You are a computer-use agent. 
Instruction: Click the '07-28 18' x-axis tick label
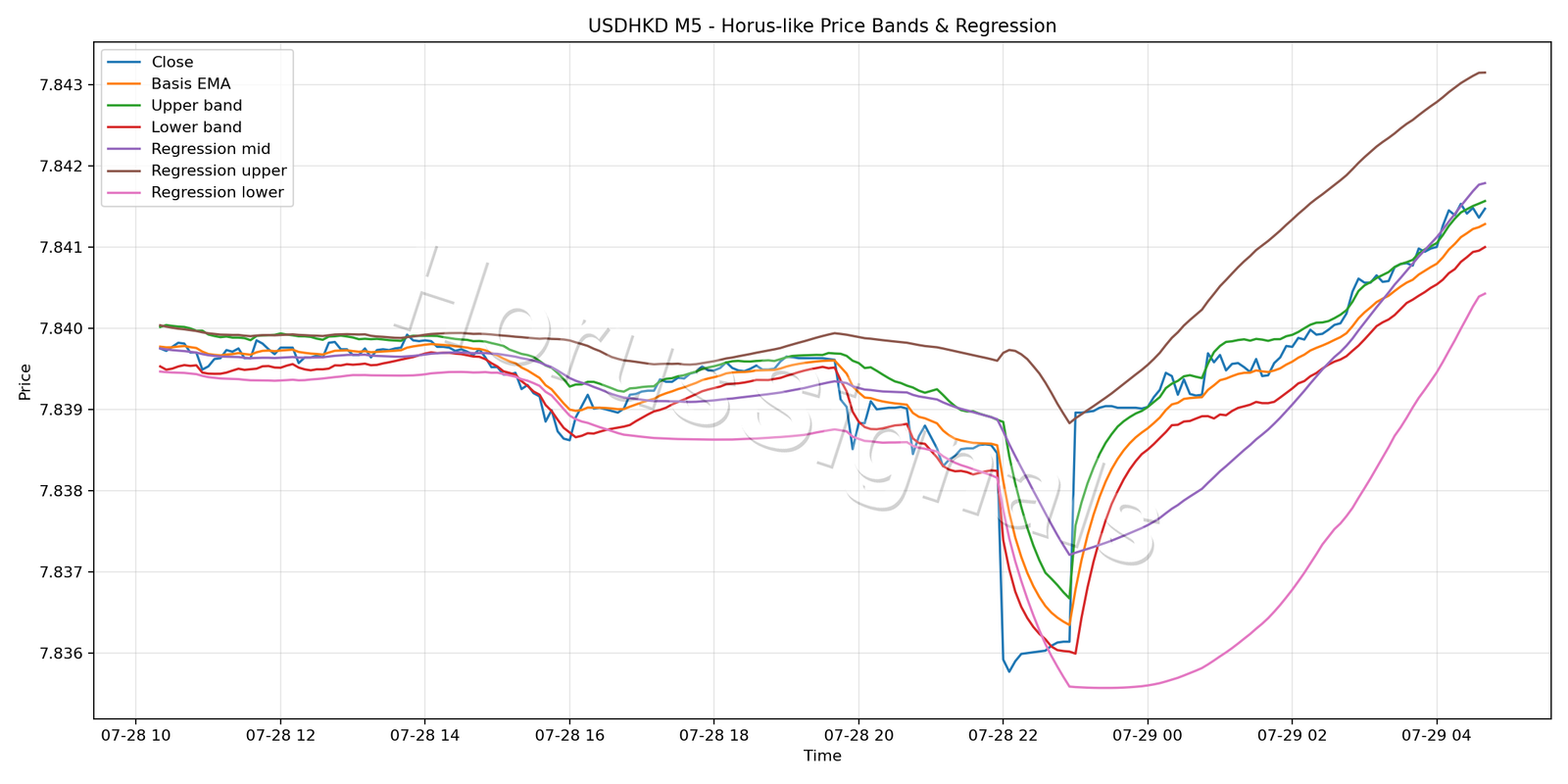(713, 734)
